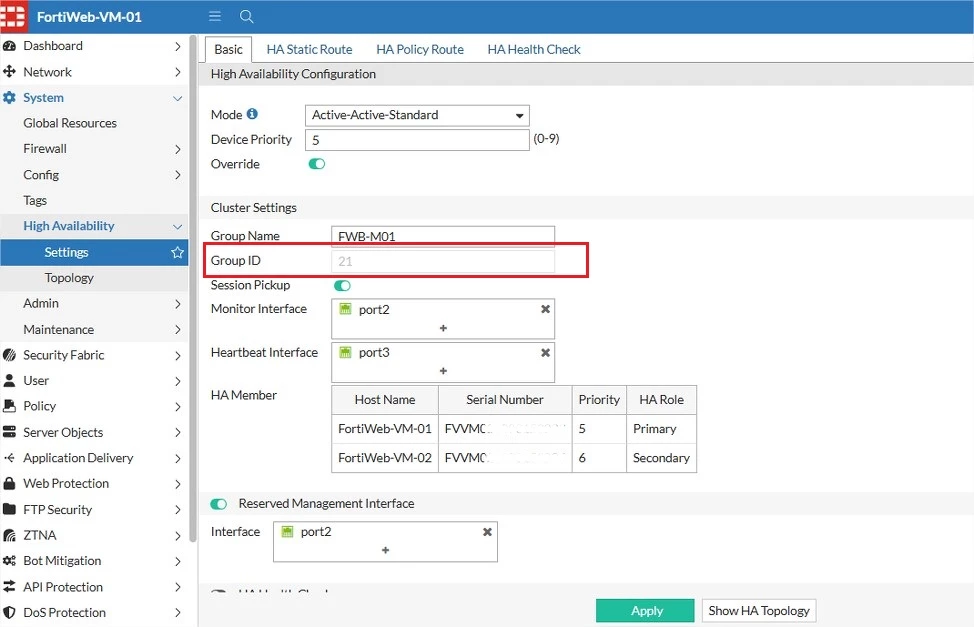Click the Fortinet logo icon
Image resolution: width=974 pixels, height=627 pixels.
(x=14, y=16)
